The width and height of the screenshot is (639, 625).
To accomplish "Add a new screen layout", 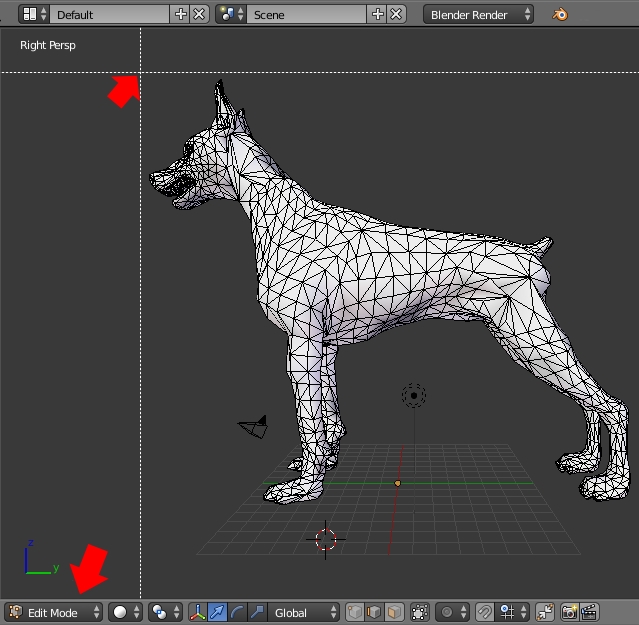I will click(x=180, y=14).
